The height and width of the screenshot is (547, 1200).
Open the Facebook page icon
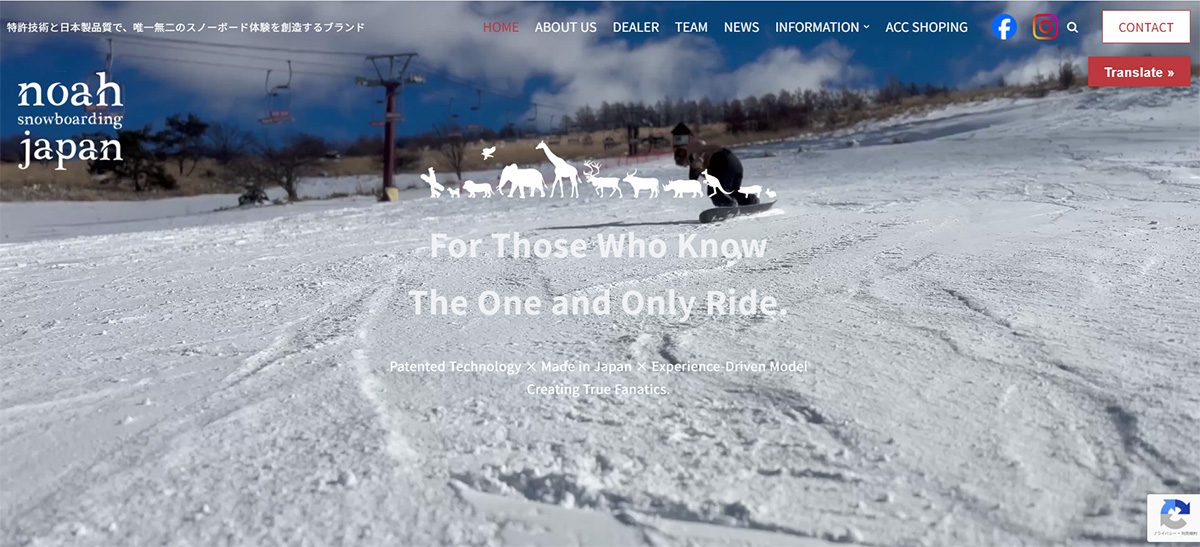pos(1005,27)
